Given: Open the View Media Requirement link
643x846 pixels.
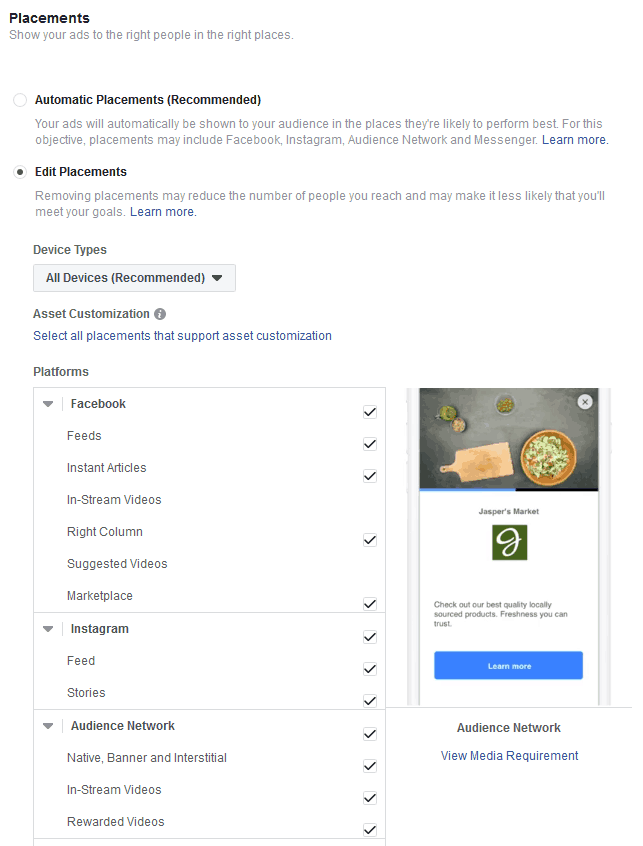Looking at the screenshot, I should [509, 756].
